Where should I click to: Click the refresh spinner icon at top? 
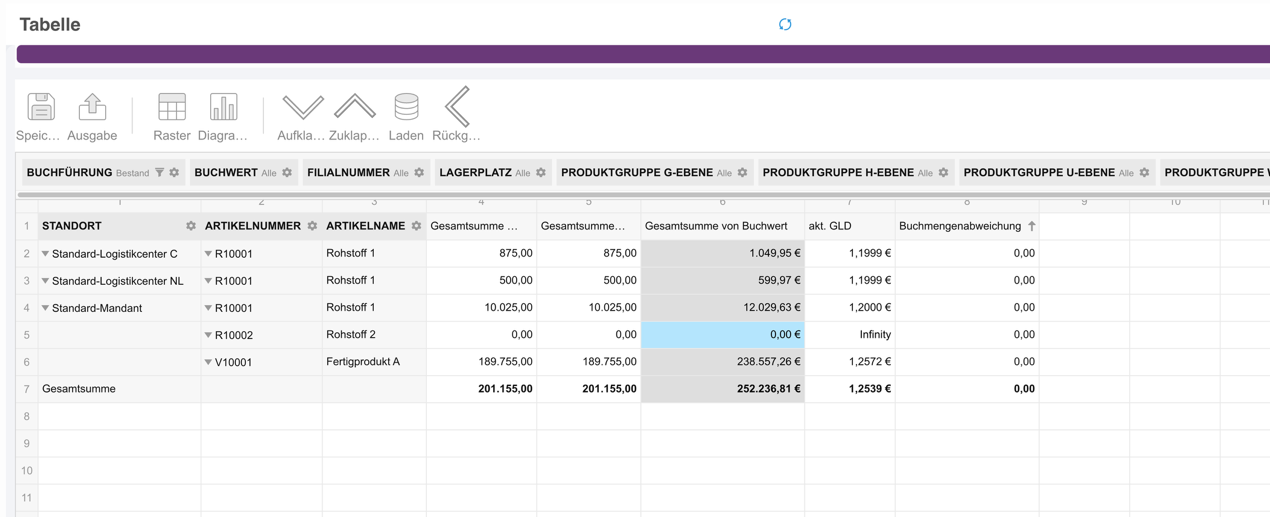tap(785, 24)
